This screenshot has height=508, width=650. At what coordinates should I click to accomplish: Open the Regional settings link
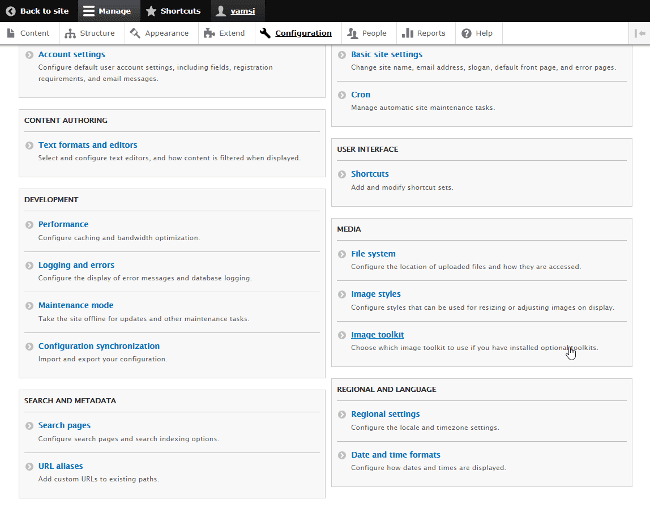coord(385,414)
